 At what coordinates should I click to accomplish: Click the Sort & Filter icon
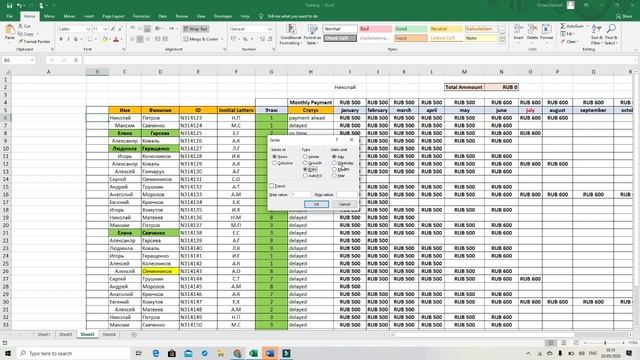coord(596,29)
